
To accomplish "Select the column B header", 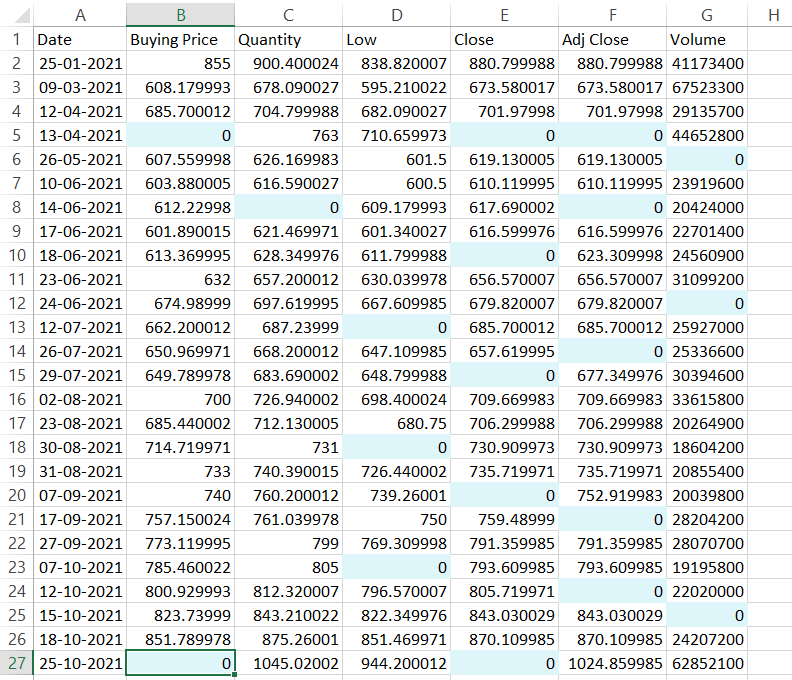I will coord(180,15).
